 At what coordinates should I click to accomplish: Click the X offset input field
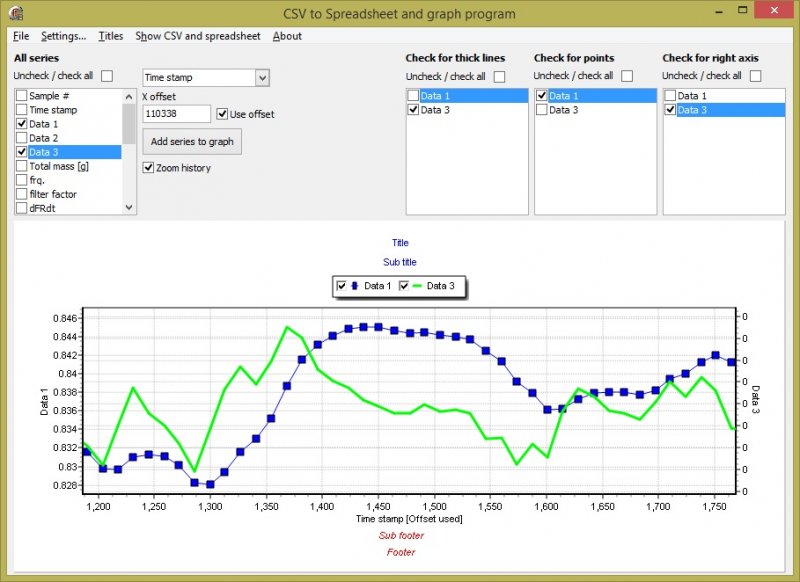[x=177, y=114]
